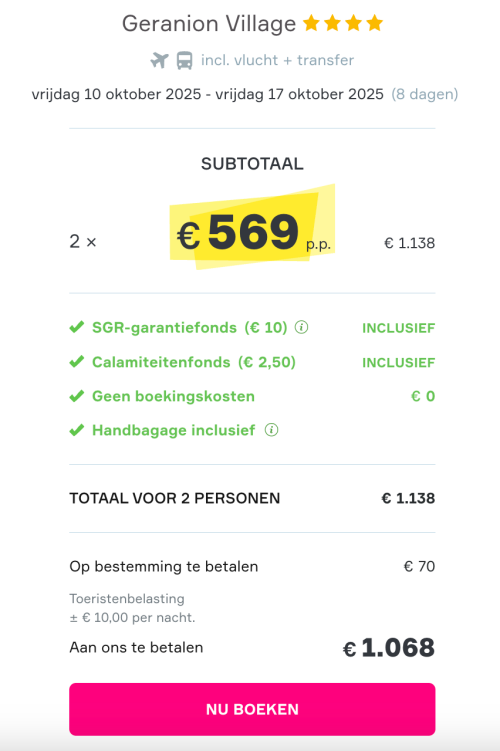The image size is (500, 751).
Task: Click the Op bestemming te betalen € 70 amount
Action: 420,566
